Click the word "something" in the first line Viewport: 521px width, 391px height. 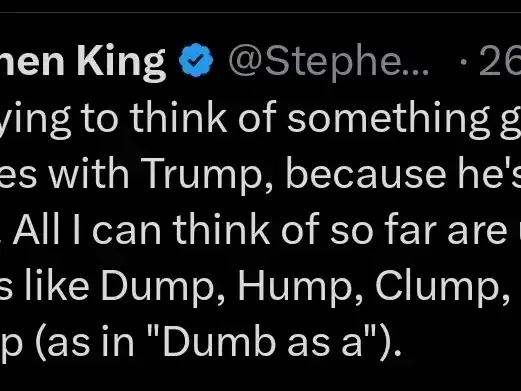(x=387, y=119)
